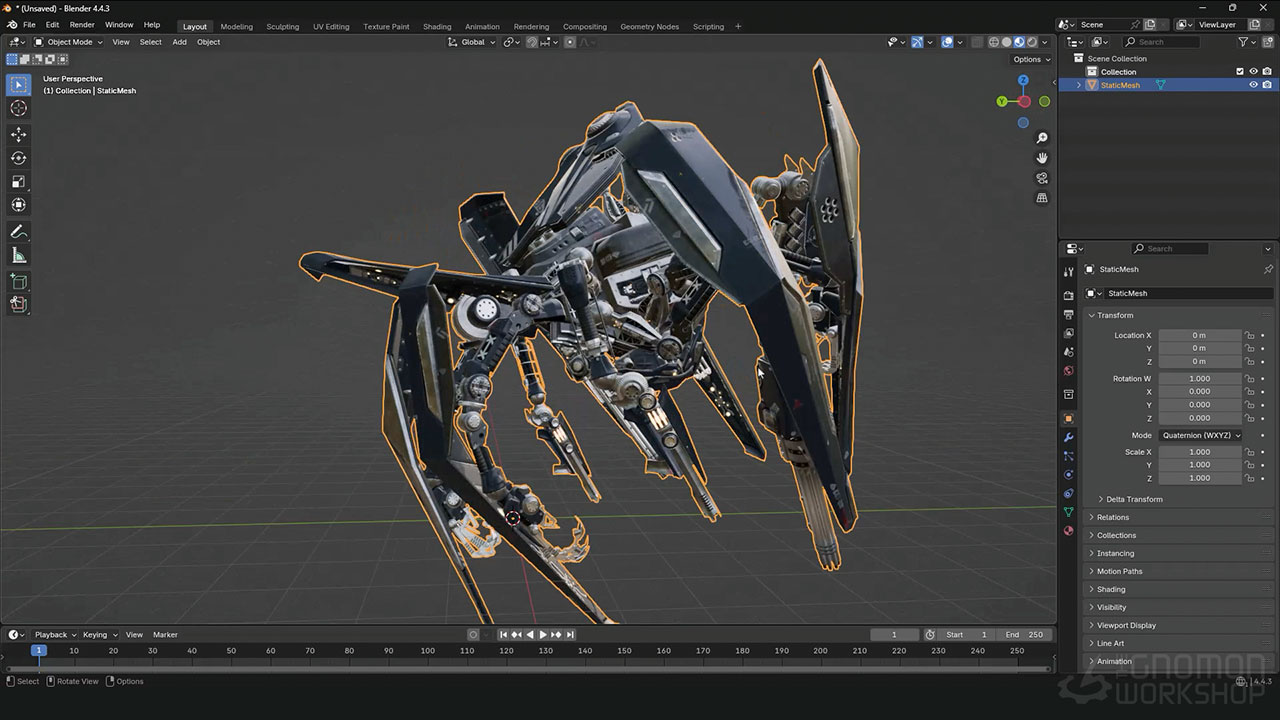Image resolution: width=1280 pixels, height=720 pixels.
Task: Select the Move tool in the toolbar
Action: pyautogui.click(x=18, y=134)
